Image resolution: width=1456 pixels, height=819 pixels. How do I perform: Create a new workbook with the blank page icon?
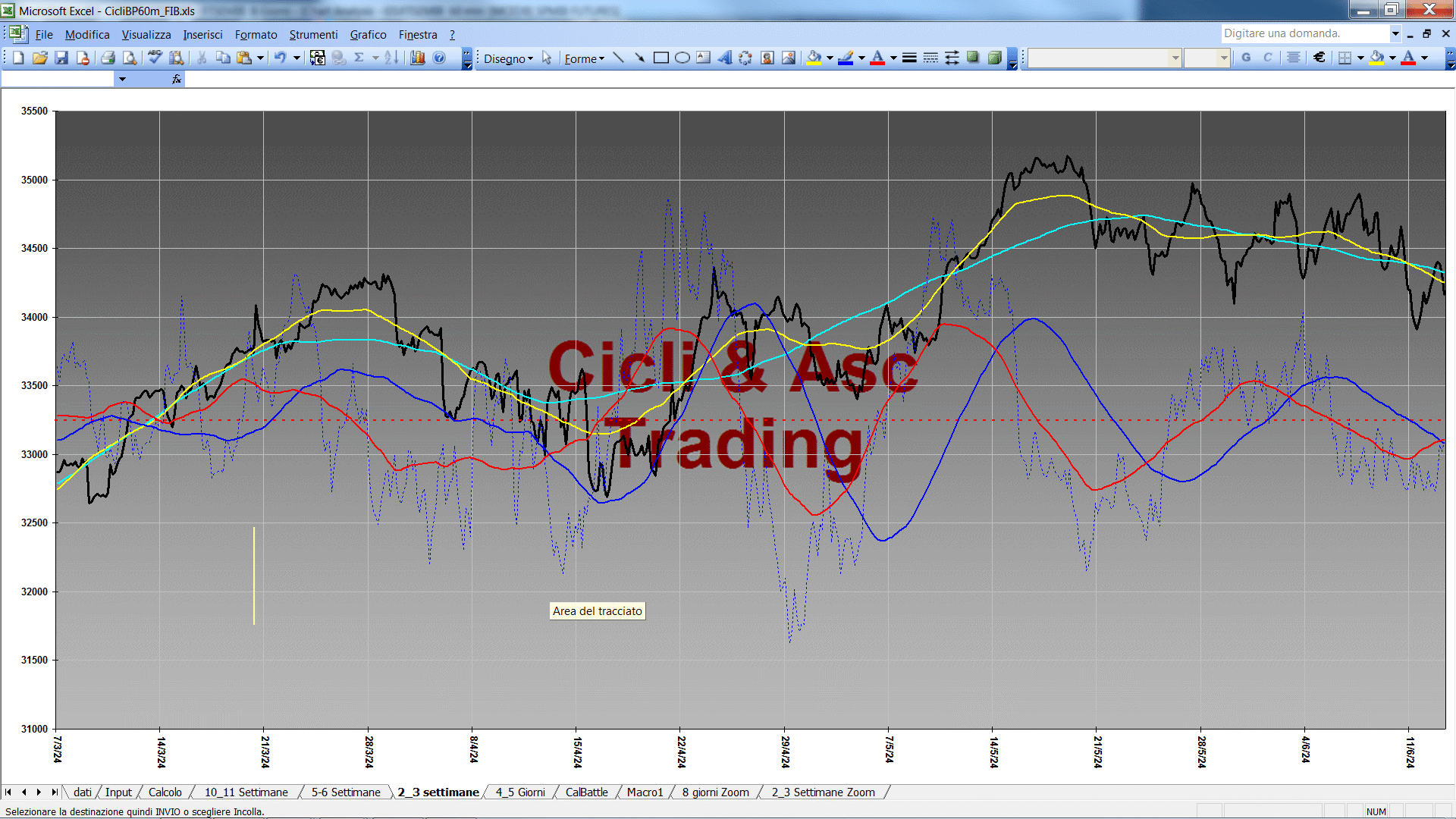(x=18, y=58)
